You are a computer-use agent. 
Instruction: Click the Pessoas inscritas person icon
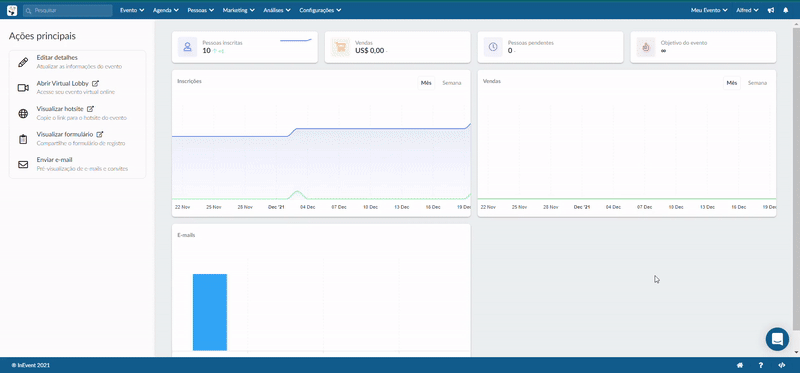click(187, 47)
